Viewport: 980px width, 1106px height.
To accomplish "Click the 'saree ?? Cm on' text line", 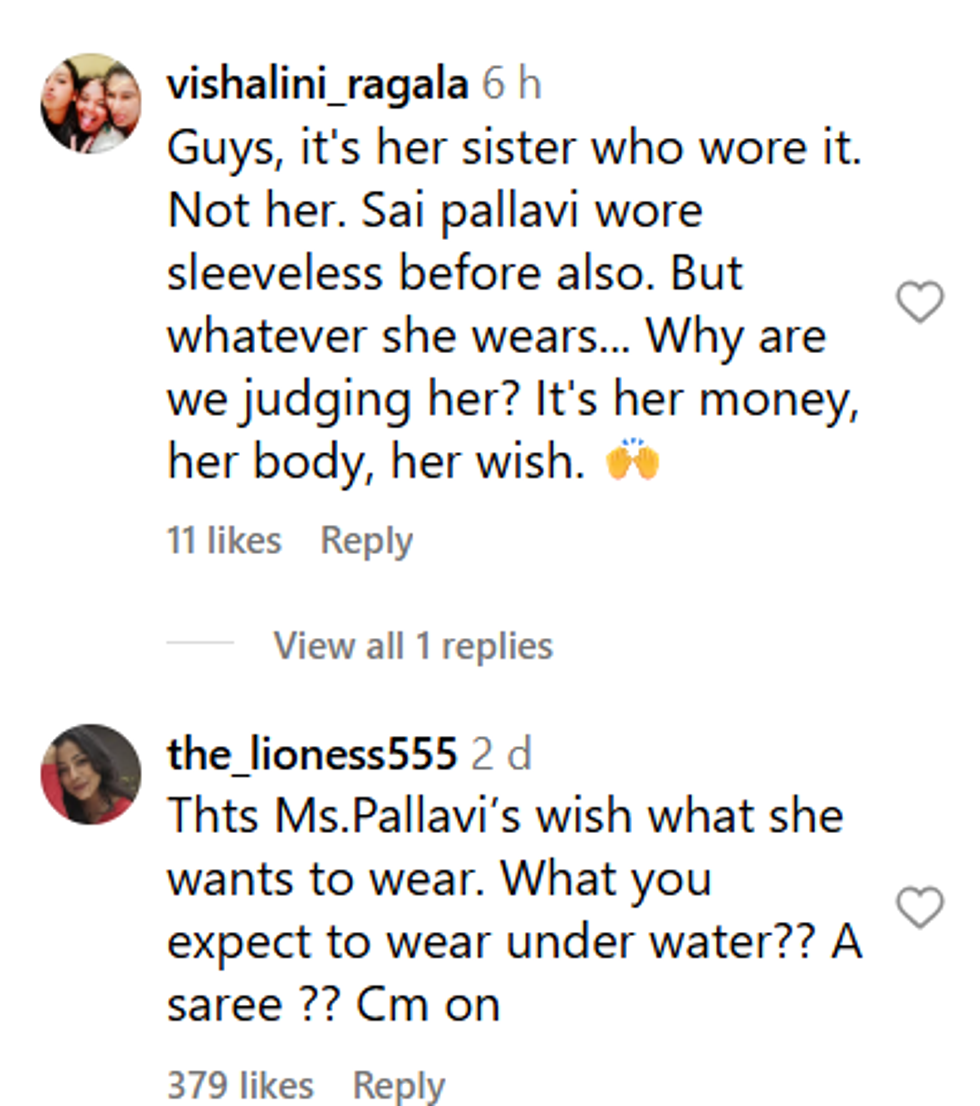I will [333, 1004].
